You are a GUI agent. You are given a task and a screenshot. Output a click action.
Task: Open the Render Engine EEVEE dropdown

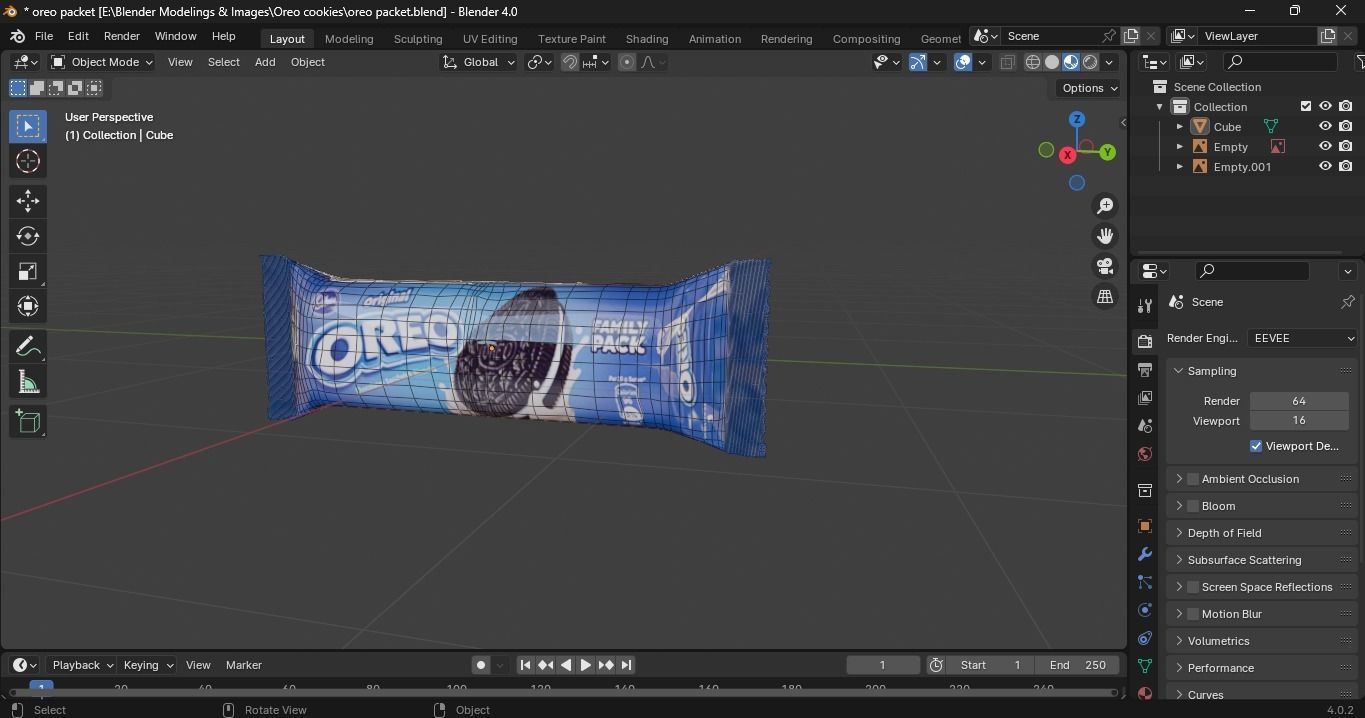pyautogui.click(x=1303, y=338)
